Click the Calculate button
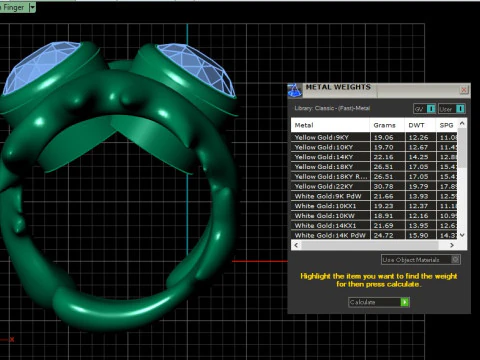Image resolution: width=480 pixels, height=360 pixels. tap(379, 302)
